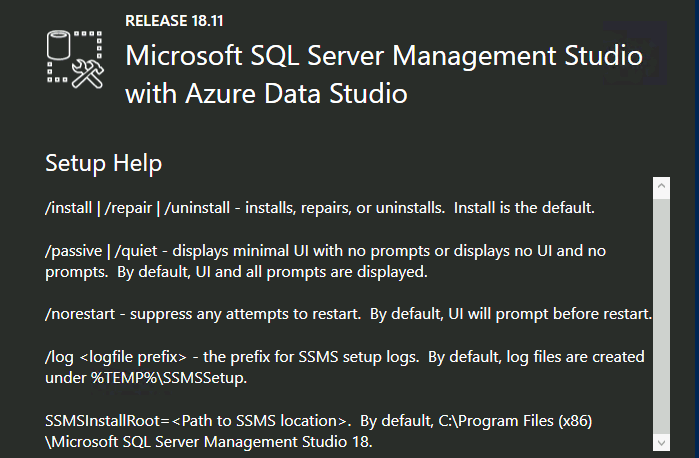Viewport: 699px width, 458px height.
Task: Click the "/norestart" help line
Action: 348,314
